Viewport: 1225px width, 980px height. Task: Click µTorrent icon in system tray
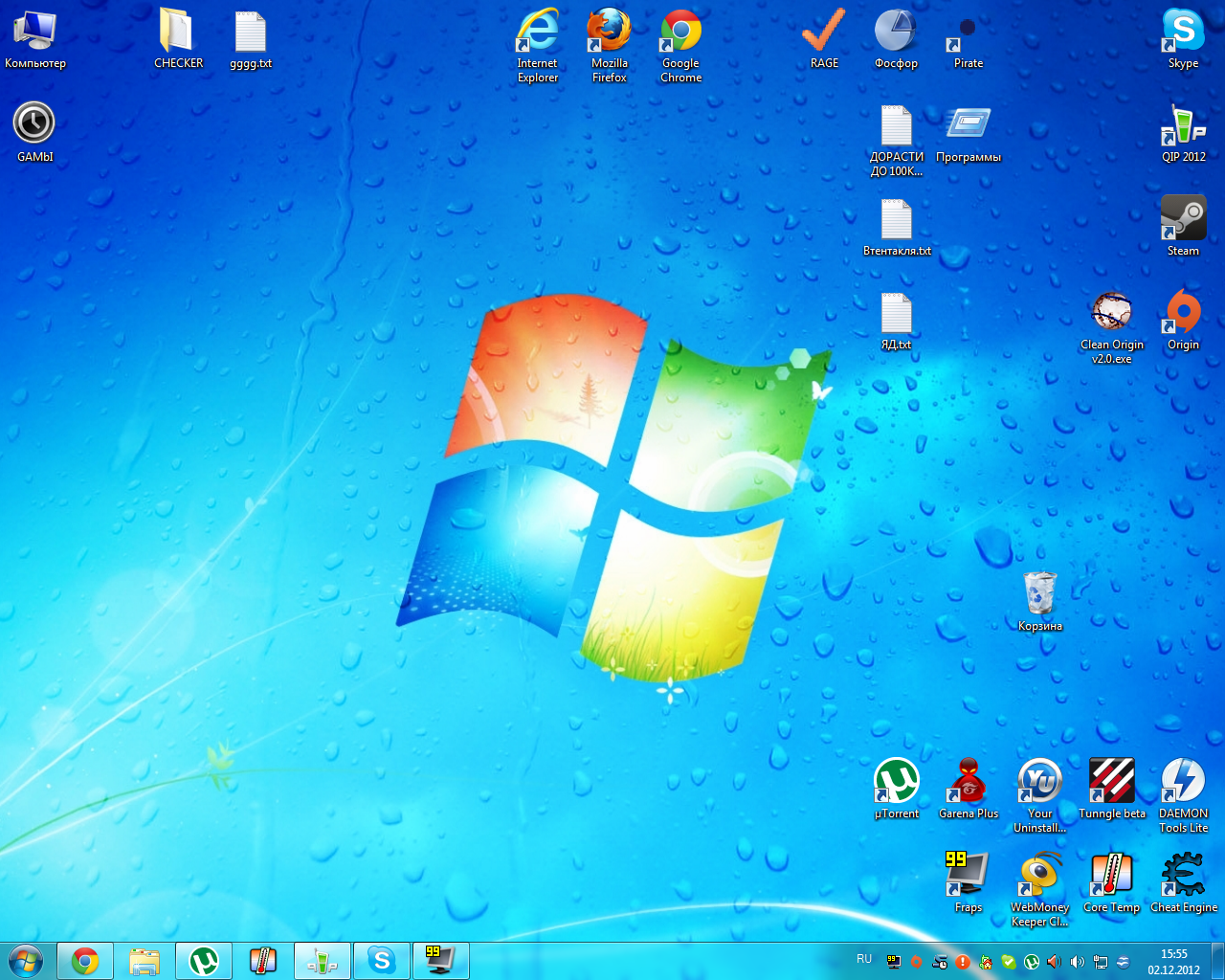coord(1032,962)
